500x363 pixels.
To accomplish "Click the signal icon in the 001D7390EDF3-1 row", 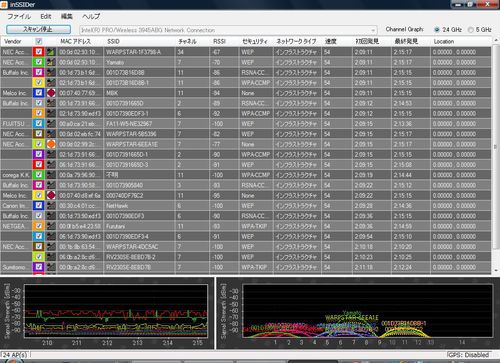I will [x=51, y=114].
